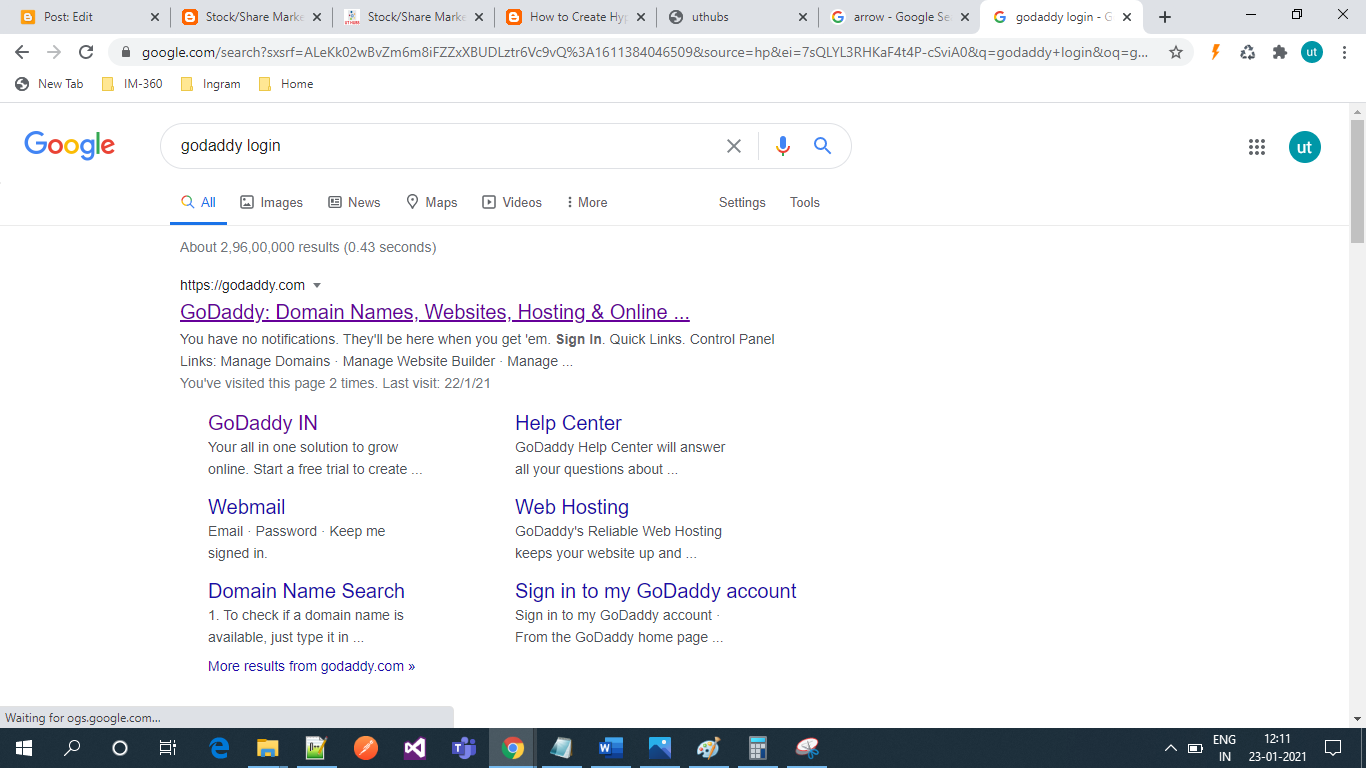Open the GoDaddy IN sitelink
Image resolution: width=1366 pixels, height=768 pixels.
[x=263, y=423]
